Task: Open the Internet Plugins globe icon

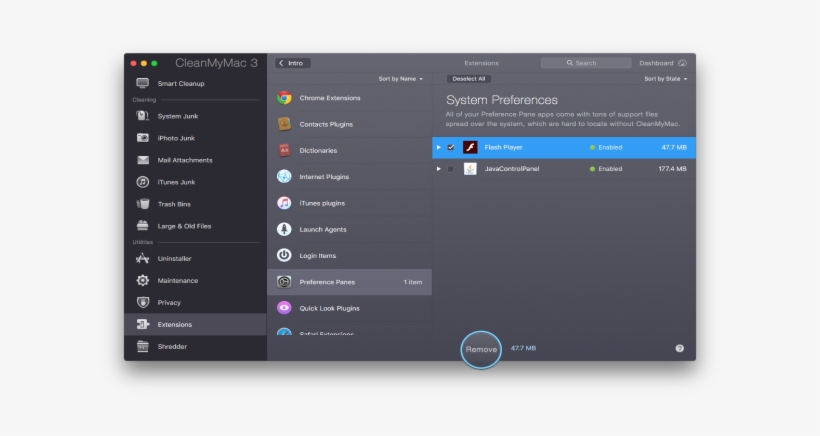Action: (x=284, y=176)
